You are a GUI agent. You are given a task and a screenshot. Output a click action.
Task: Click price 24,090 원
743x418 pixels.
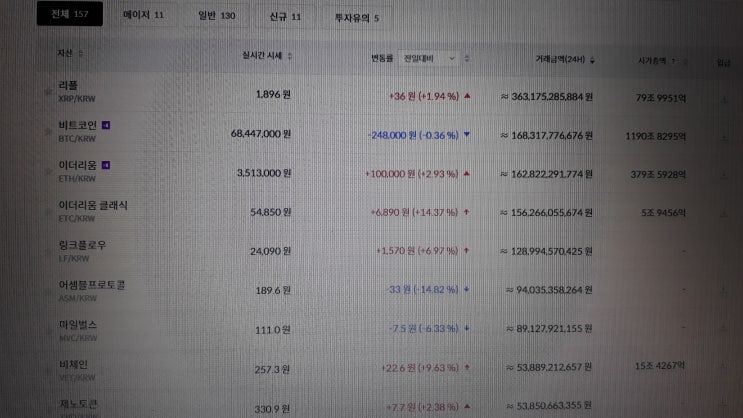[x=271, y=251]
